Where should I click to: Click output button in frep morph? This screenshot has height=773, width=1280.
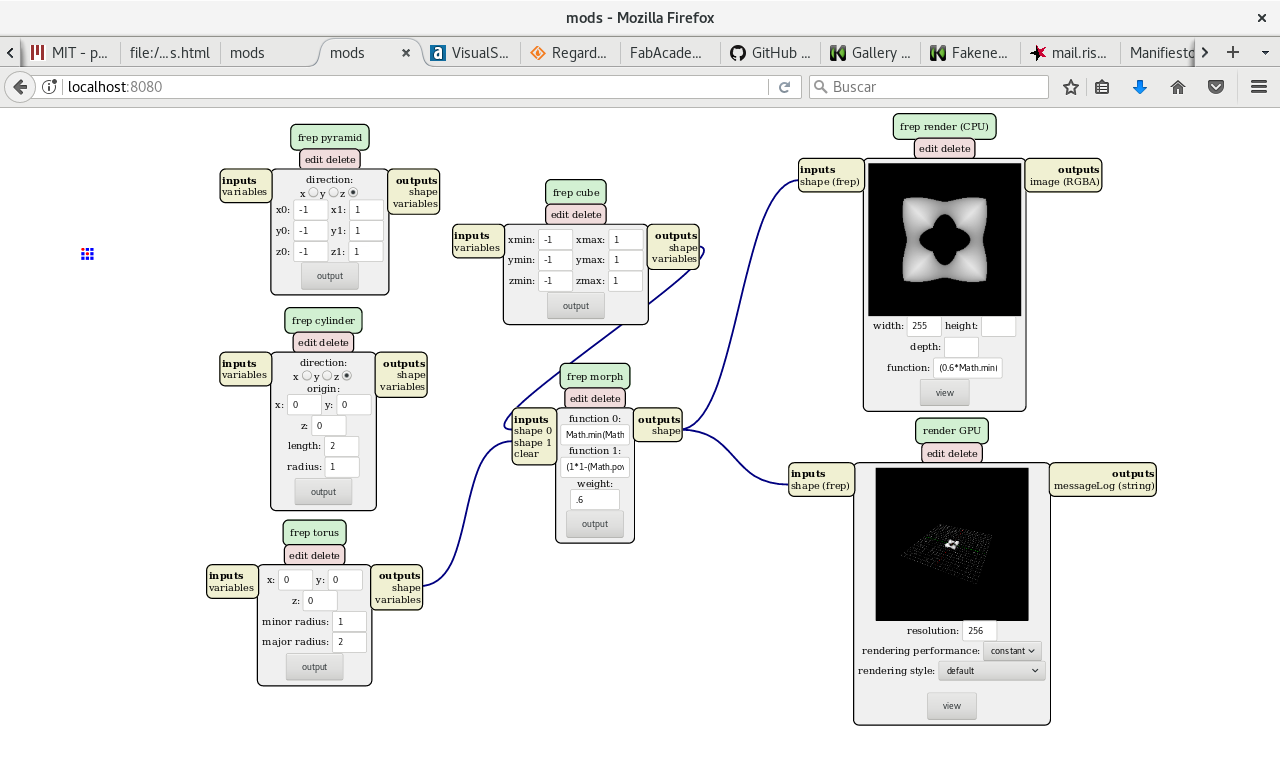[595, 524]
